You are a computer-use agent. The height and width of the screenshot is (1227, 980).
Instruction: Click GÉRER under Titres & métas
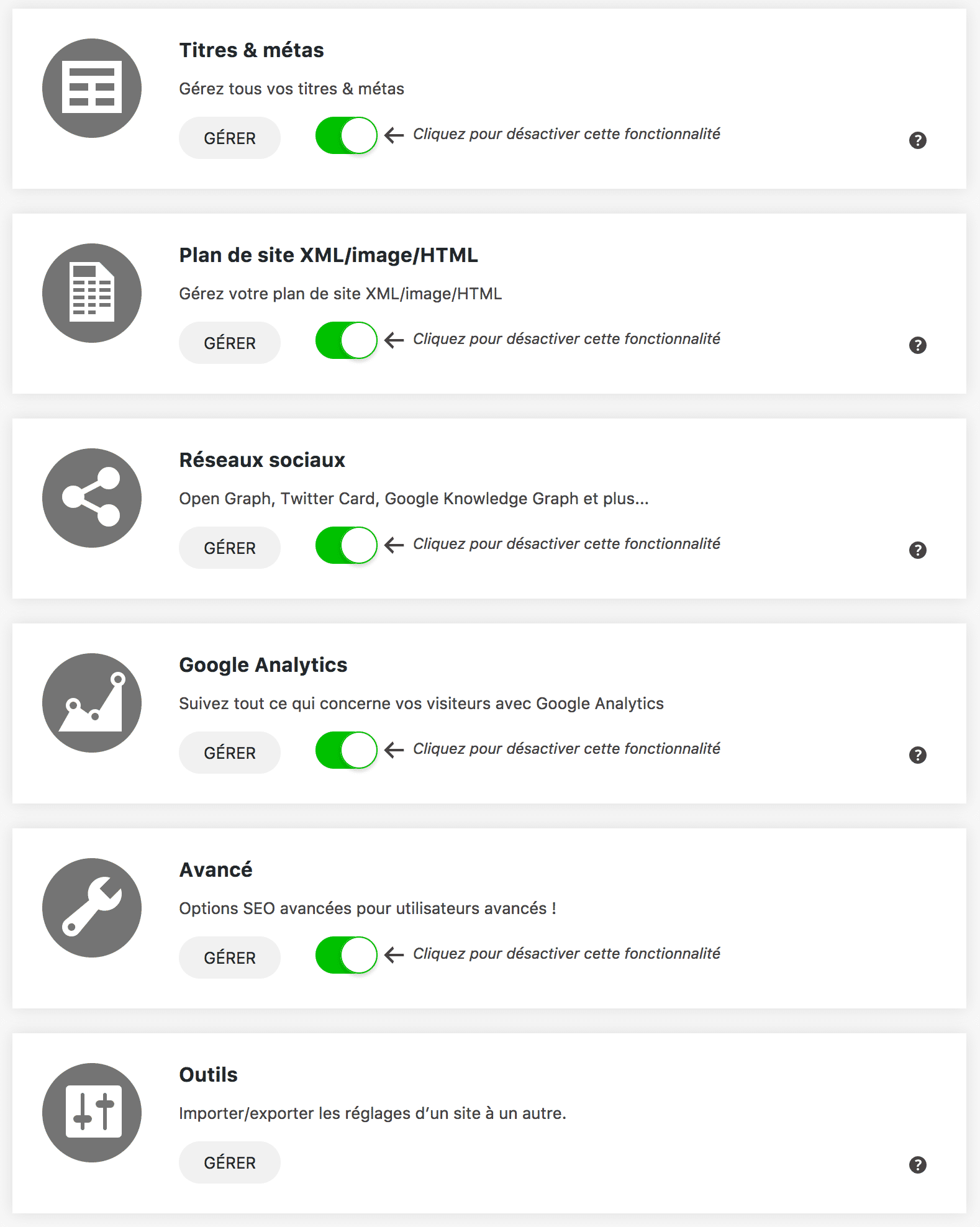[229, 138]
